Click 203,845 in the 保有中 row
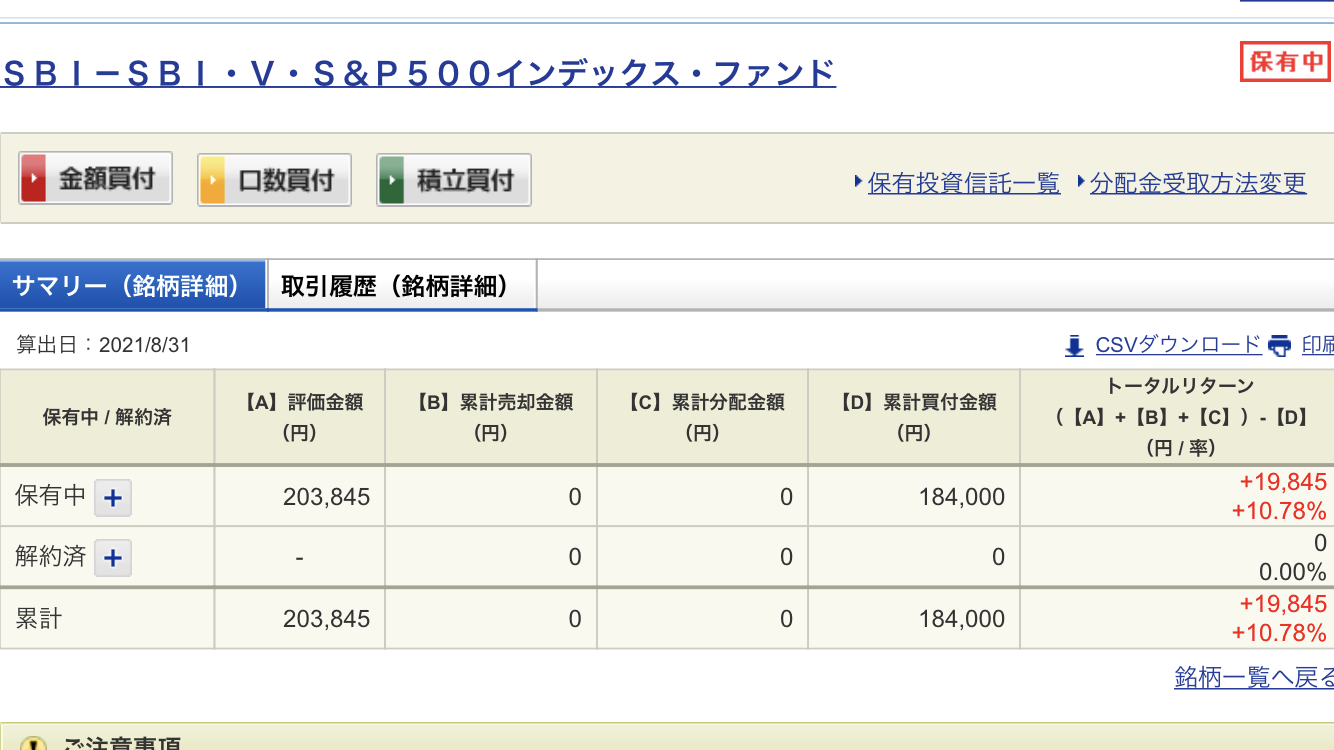Viewport: 1334px width, 750px height. click(326, 497)
